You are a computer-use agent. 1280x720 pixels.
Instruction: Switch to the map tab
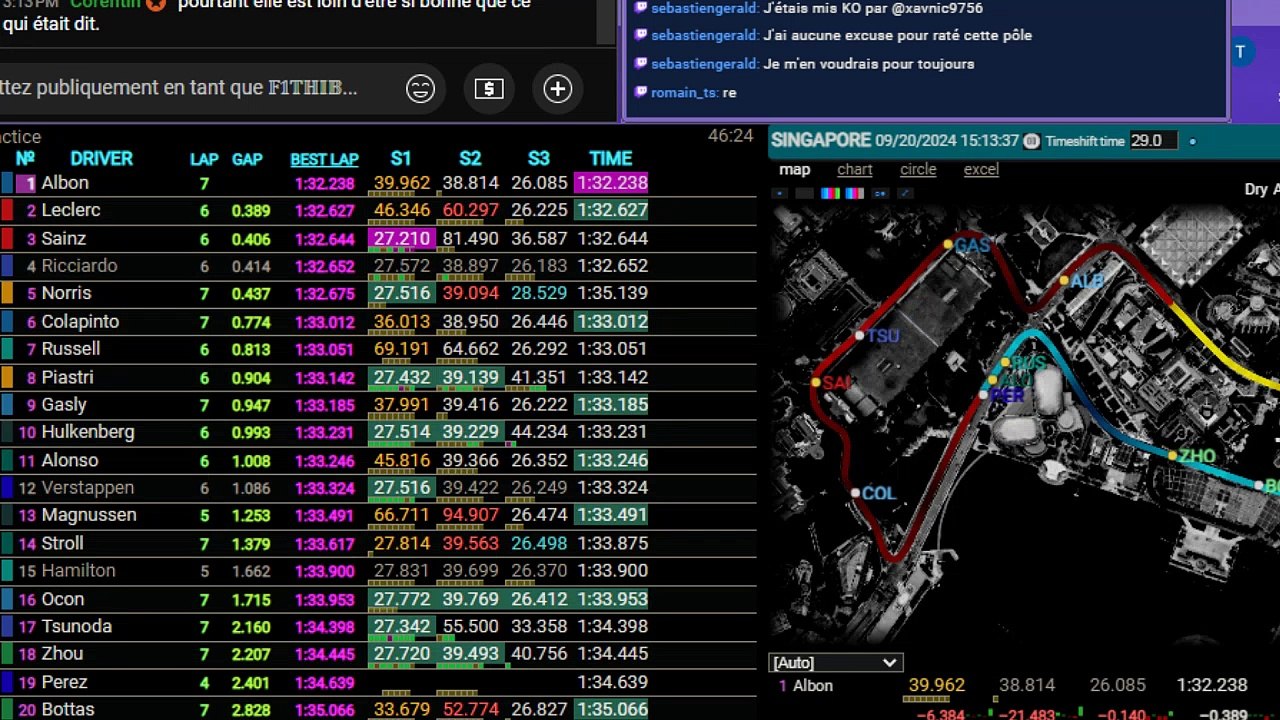[x=794, y=169]
